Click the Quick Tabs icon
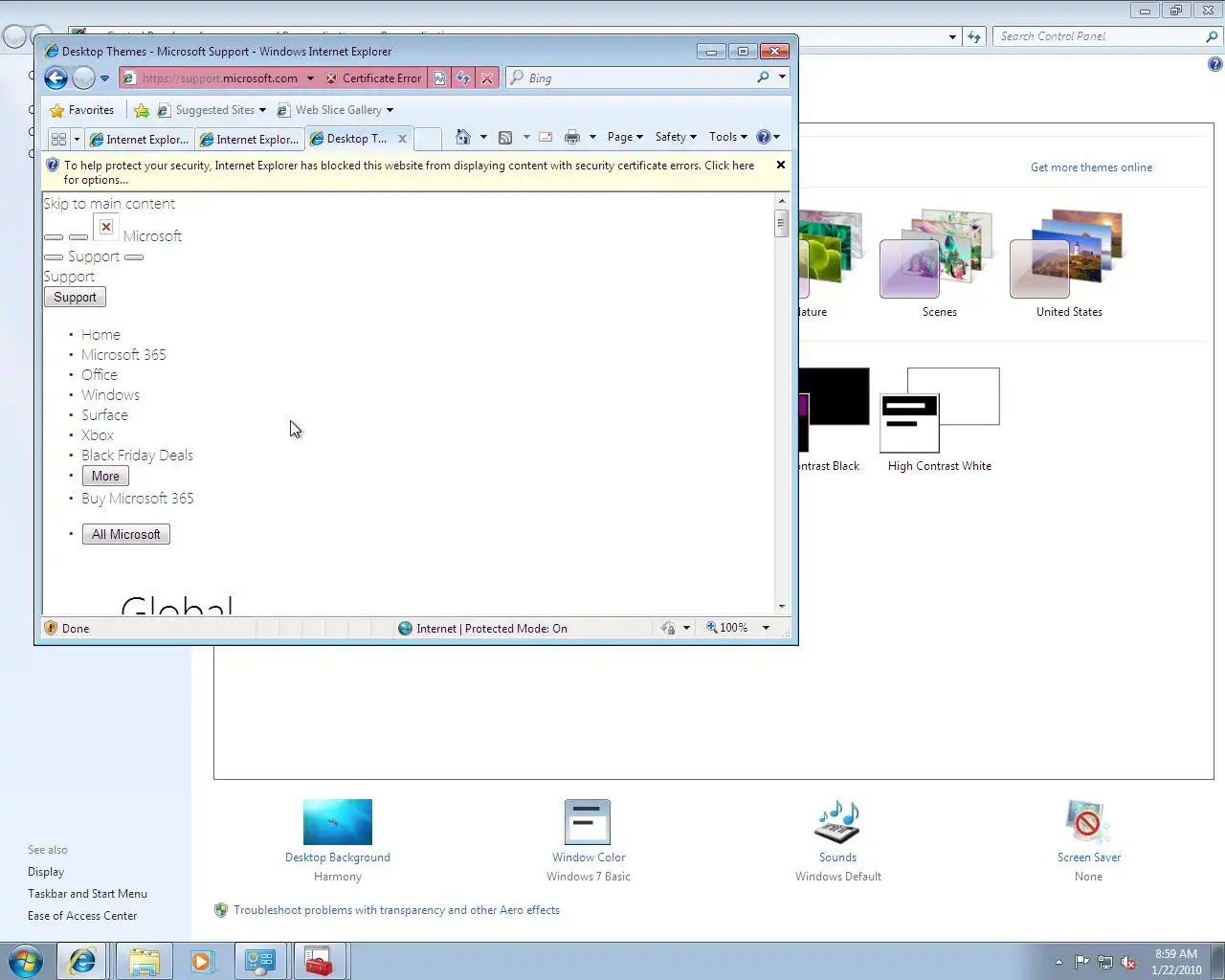Screen dimensions: 1225x980 [58, 139]
